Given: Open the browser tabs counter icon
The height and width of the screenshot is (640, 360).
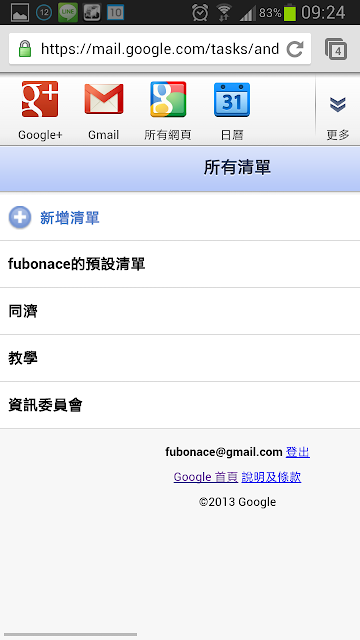Looking at the screenshot, I should tap(336, 49).
